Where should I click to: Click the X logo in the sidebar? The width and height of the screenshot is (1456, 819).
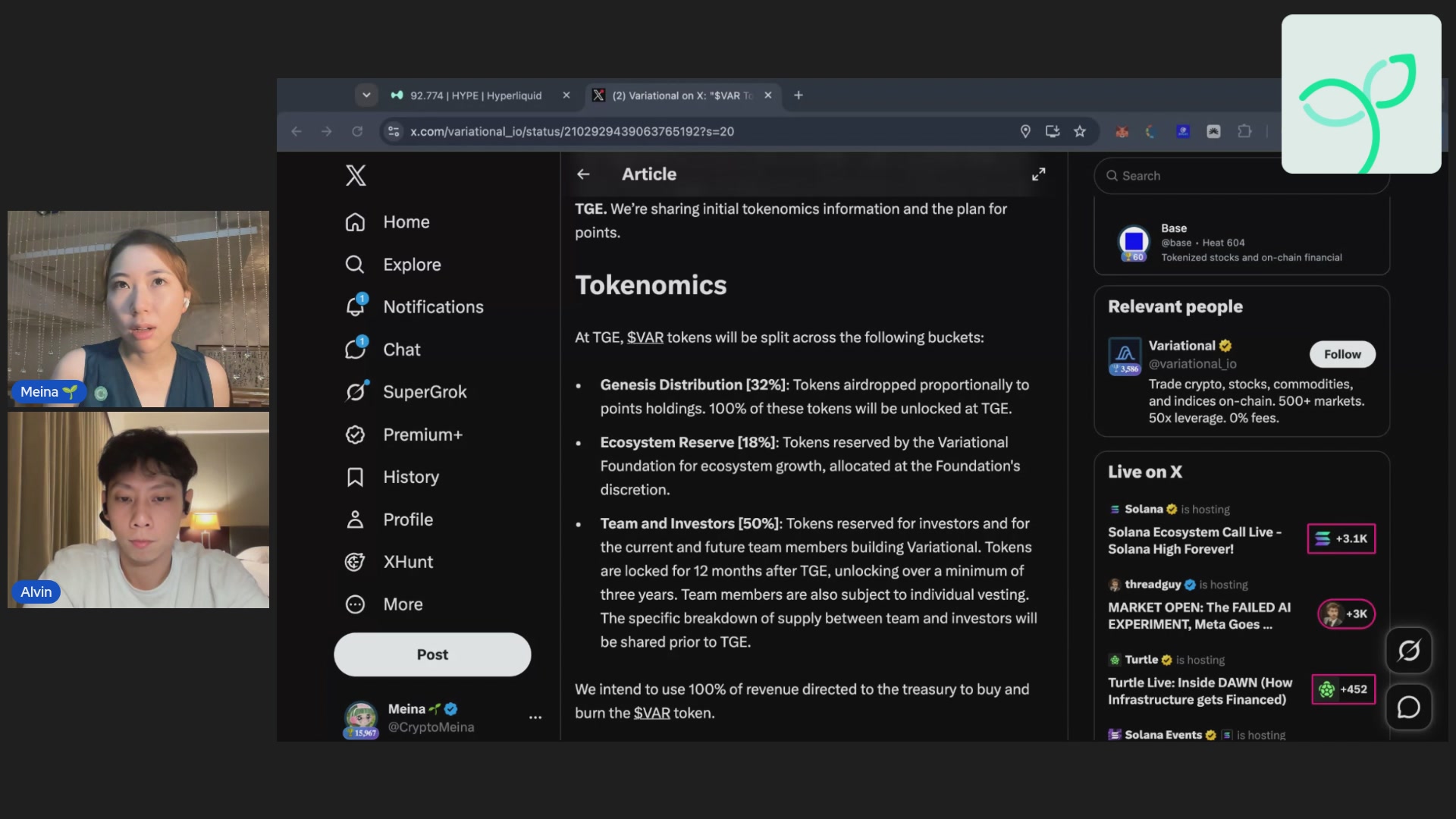pos(356,175)
